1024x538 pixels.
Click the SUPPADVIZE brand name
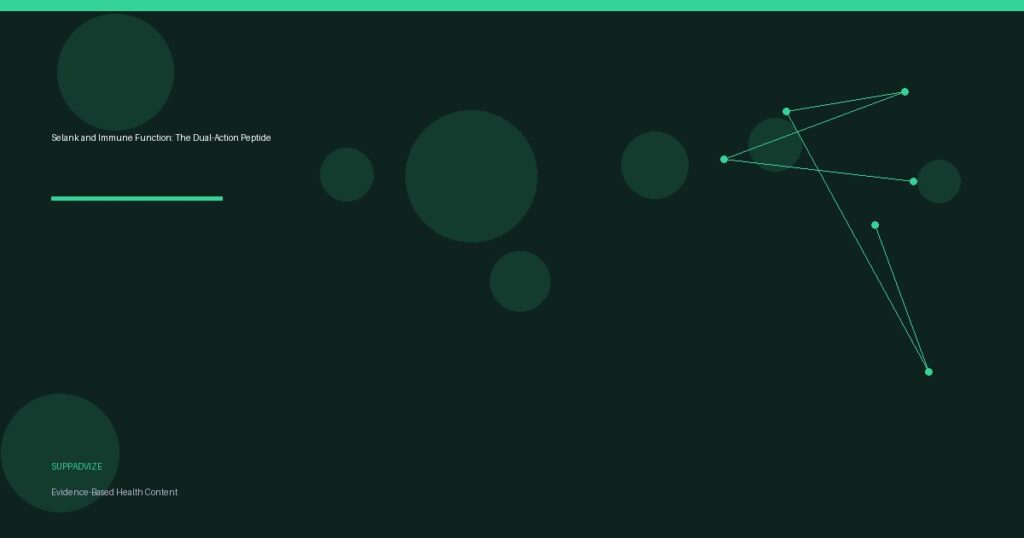tap(77, 467)
